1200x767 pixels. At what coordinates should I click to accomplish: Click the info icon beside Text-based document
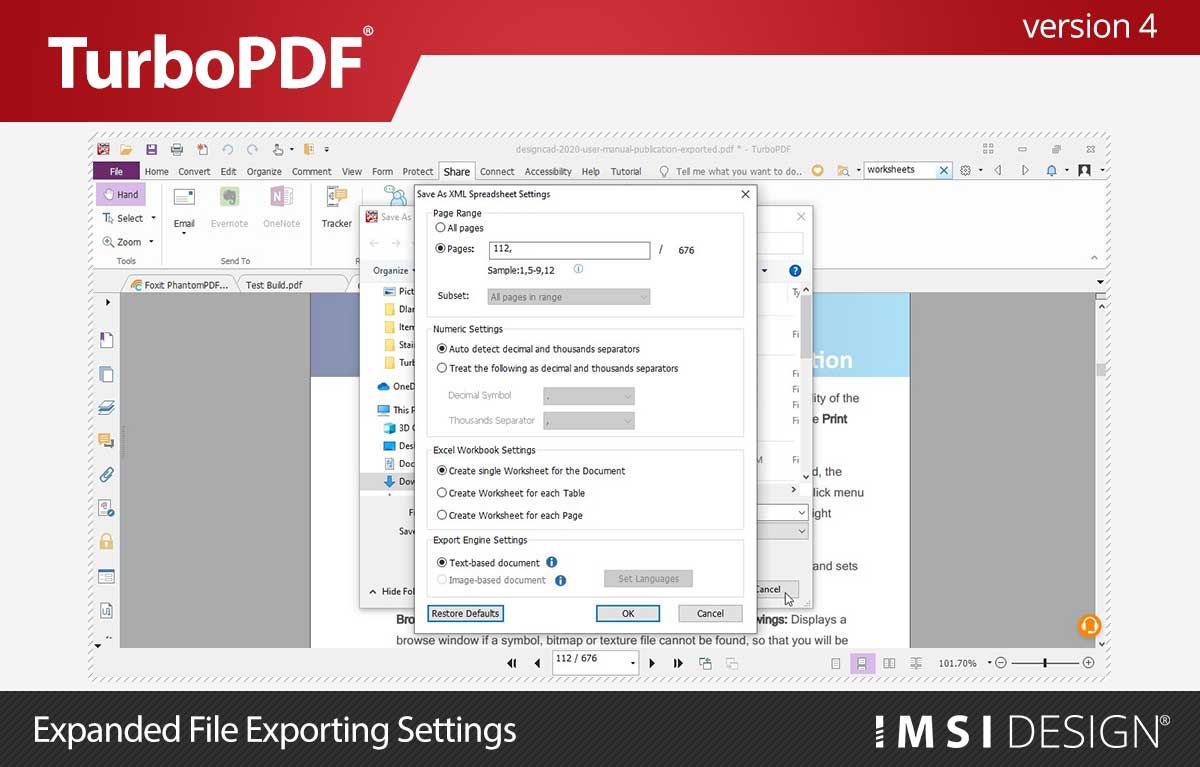click(552, 563)
